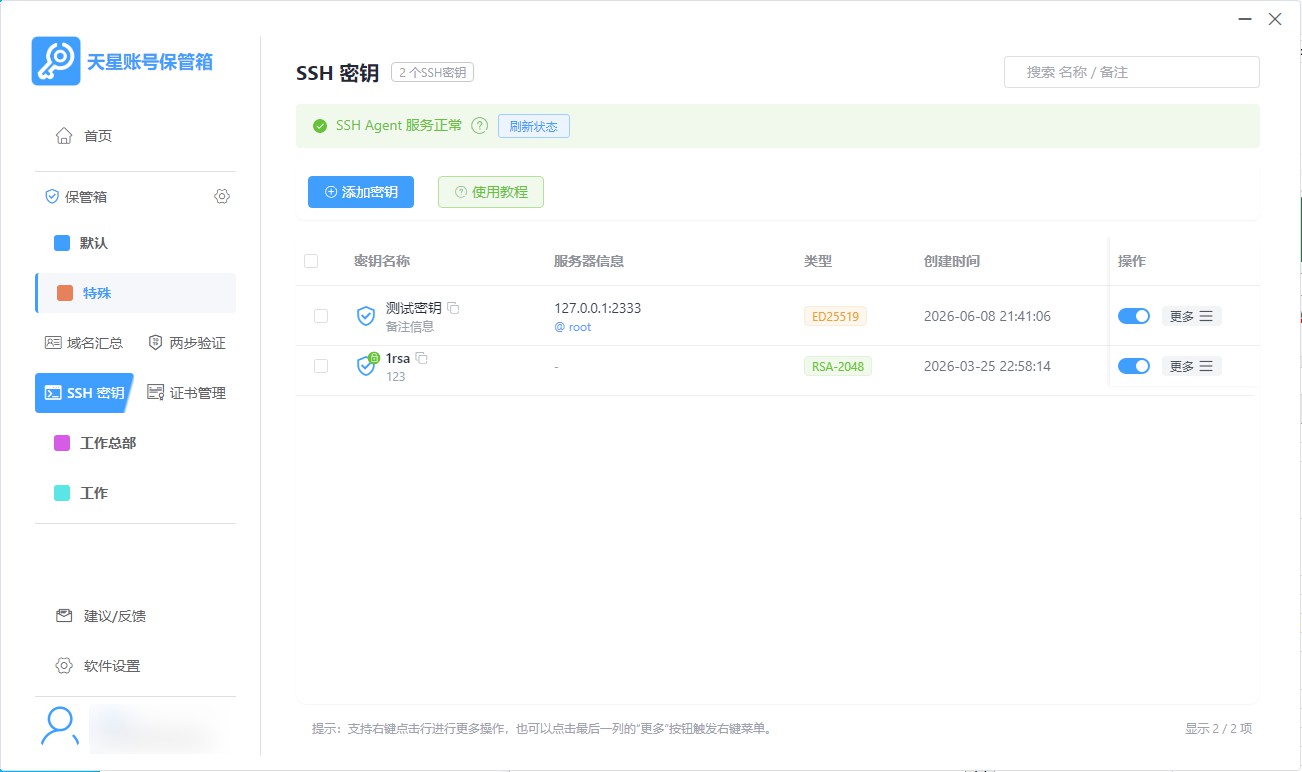
Task: Open 更多 menu for 1rsa row
Action: (x=1191, y=366)
